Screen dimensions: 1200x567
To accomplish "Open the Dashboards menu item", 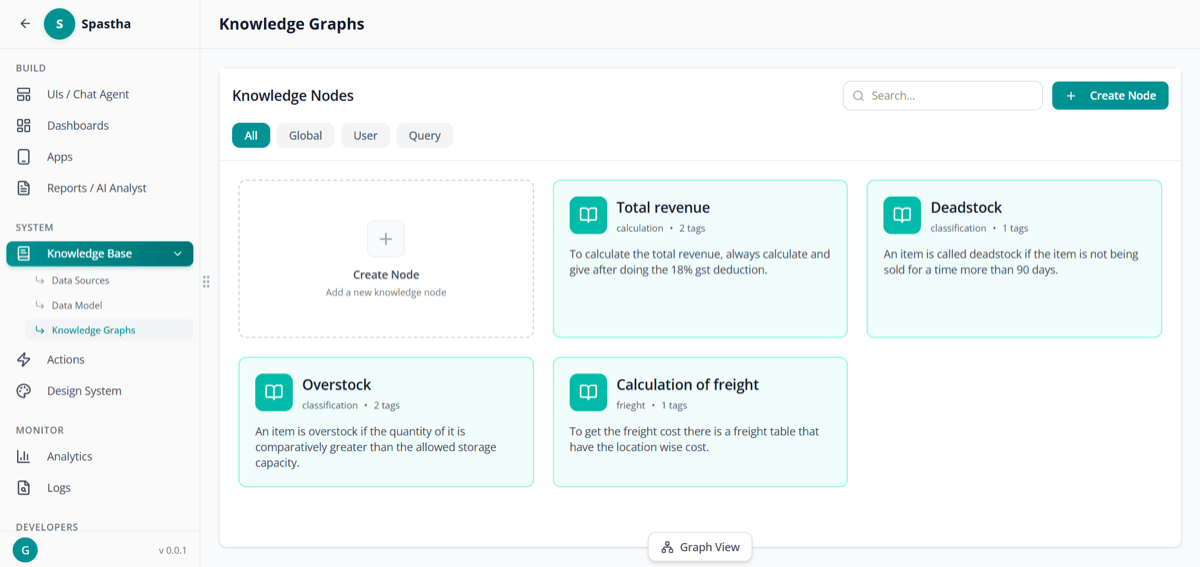I will [x=100, y=125].
